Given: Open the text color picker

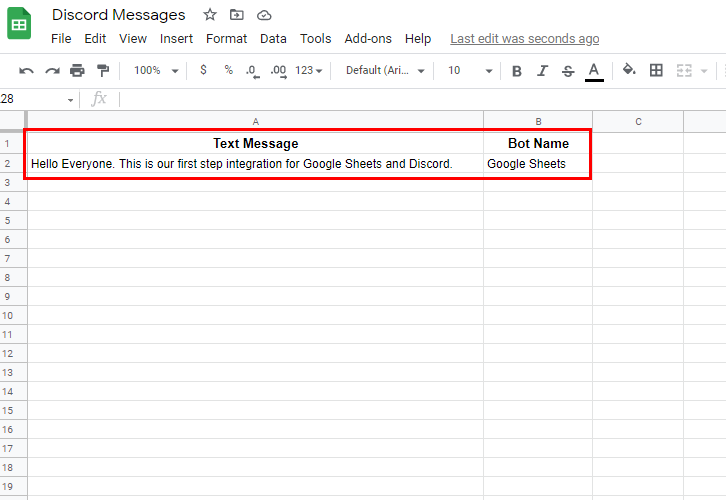Looking at the screenshot, I should (594, 72).
